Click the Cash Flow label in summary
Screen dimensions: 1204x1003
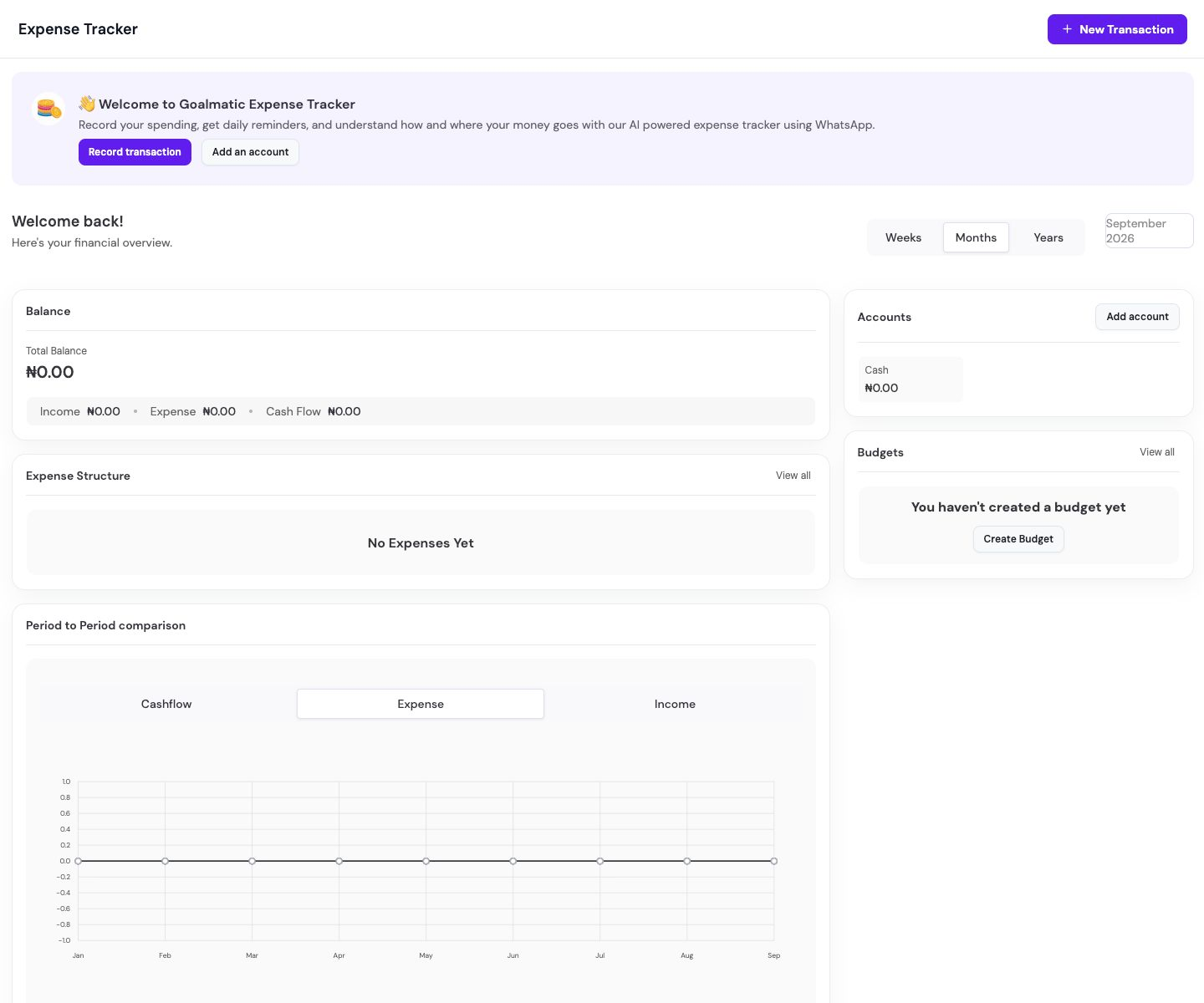293,411
